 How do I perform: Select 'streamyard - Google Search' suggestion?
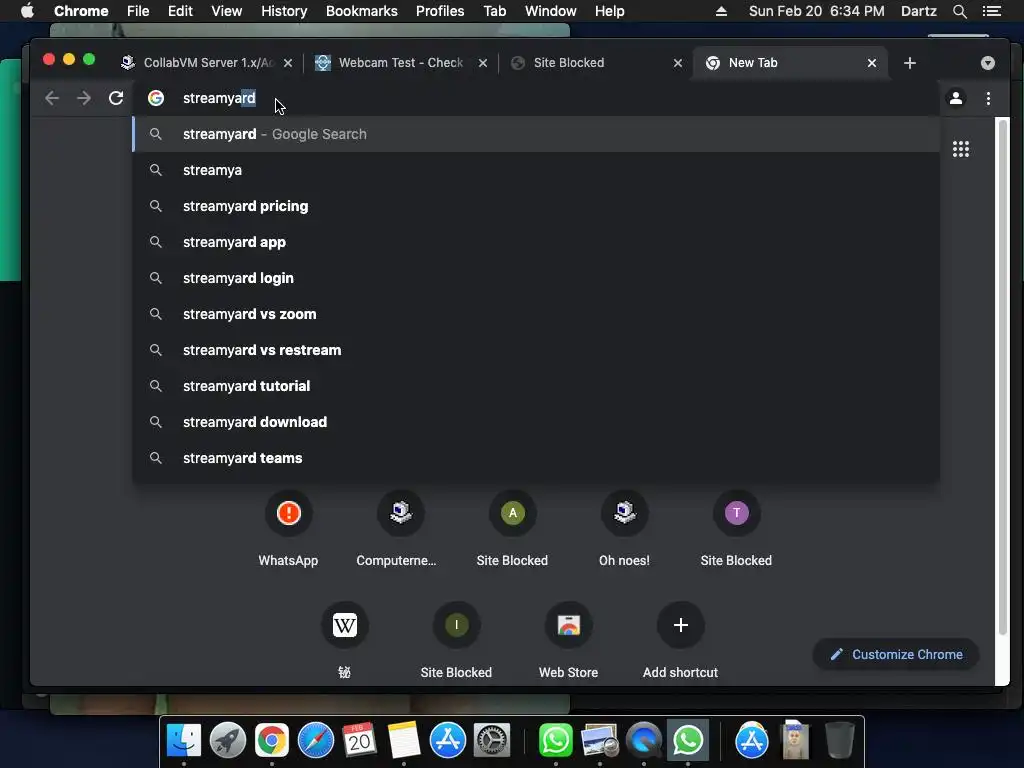pos(536,134)
